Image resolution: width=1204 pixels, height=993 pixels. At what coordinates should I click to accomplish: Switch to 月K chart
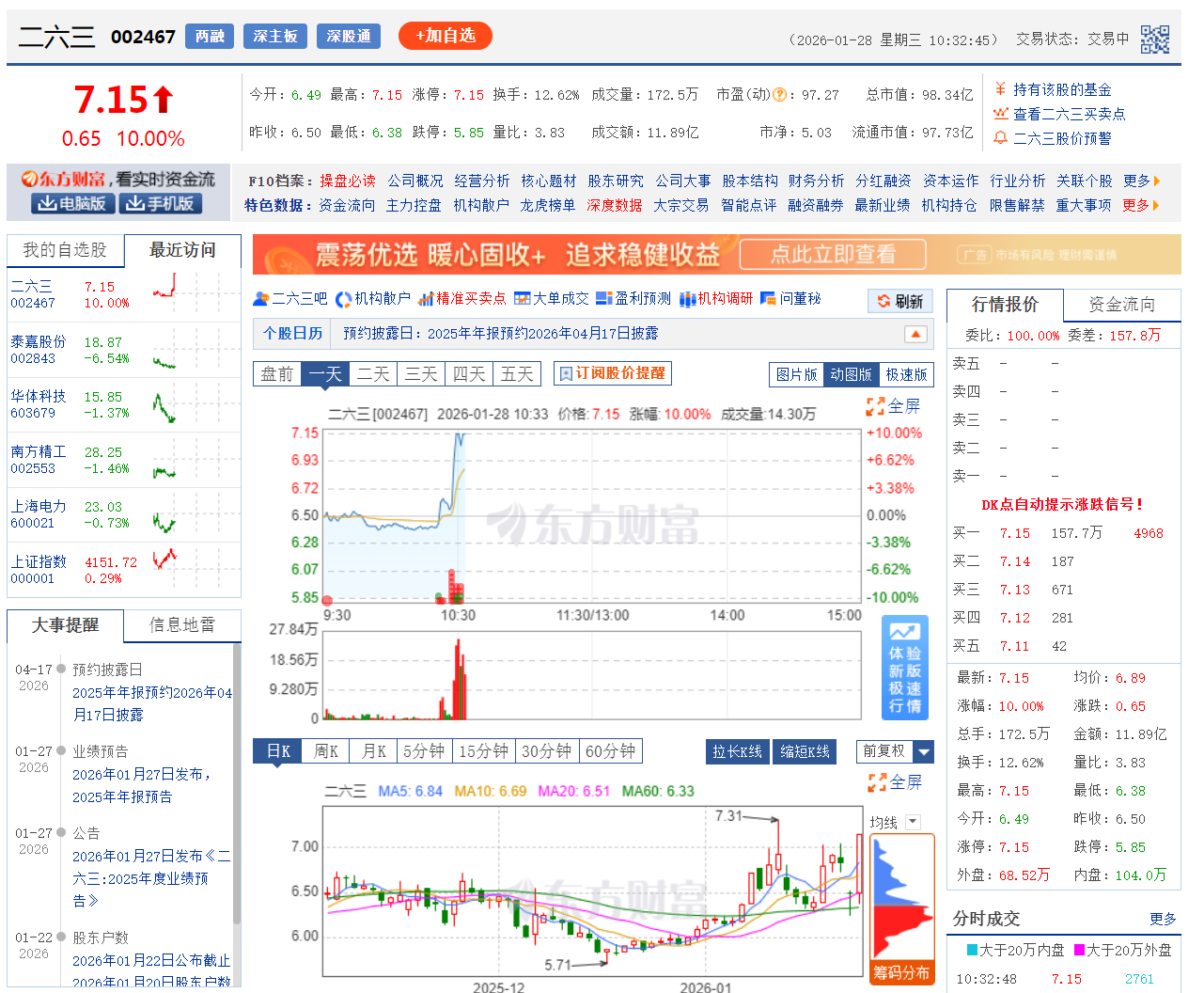pyautogui.click(x=373, y=751)
